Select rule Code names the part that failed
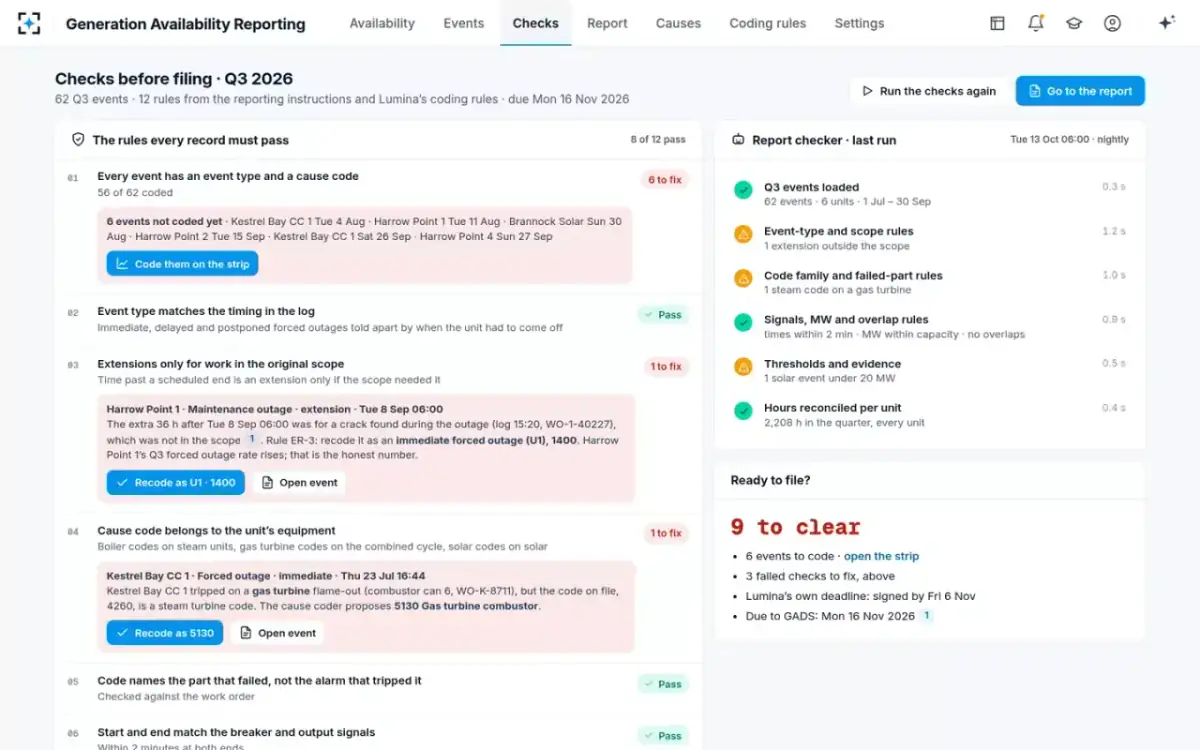 [259, 681]
